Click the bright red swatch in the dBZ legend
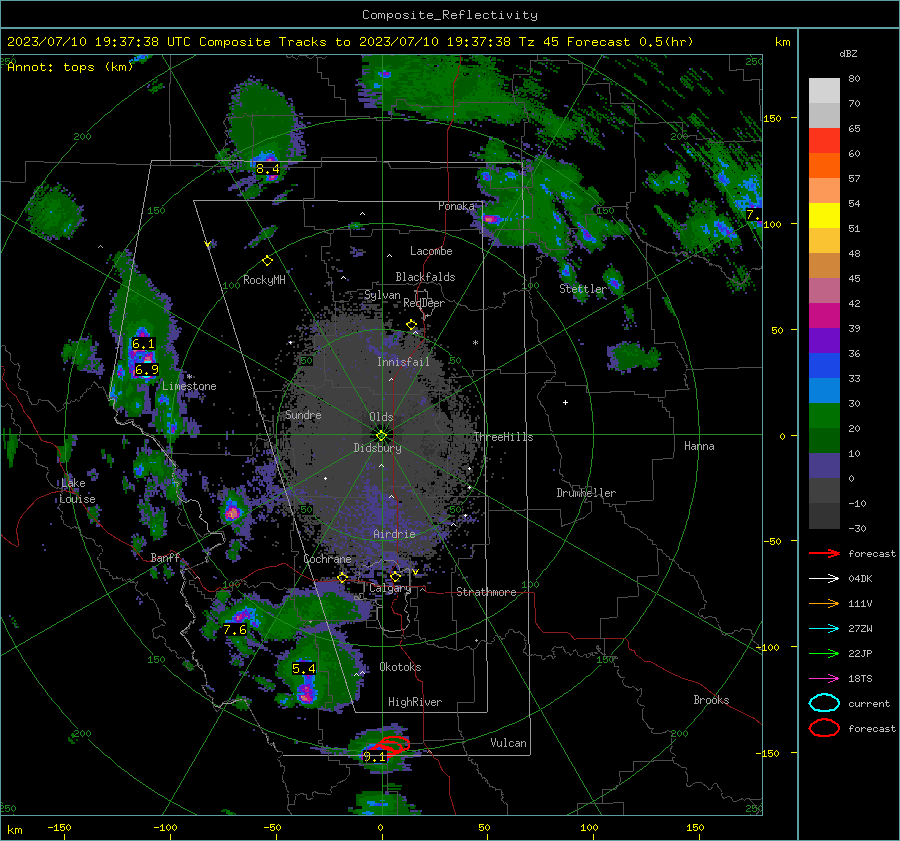This screenshot has width=900, height=841. point(824,141)
